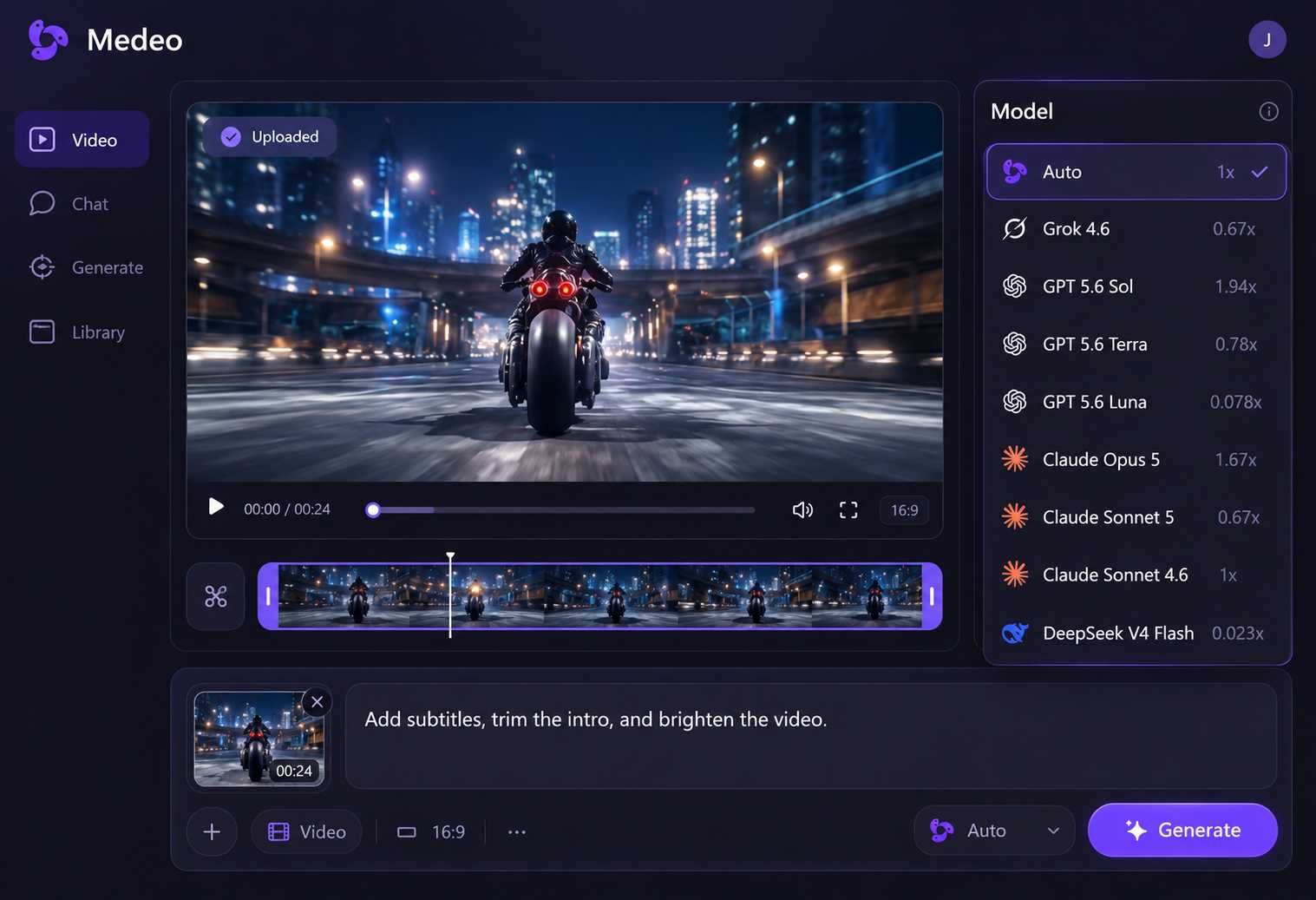Screen dimensions: 1316x900
Task: Open the user avatar J menu
Action: click(1267, 40)
